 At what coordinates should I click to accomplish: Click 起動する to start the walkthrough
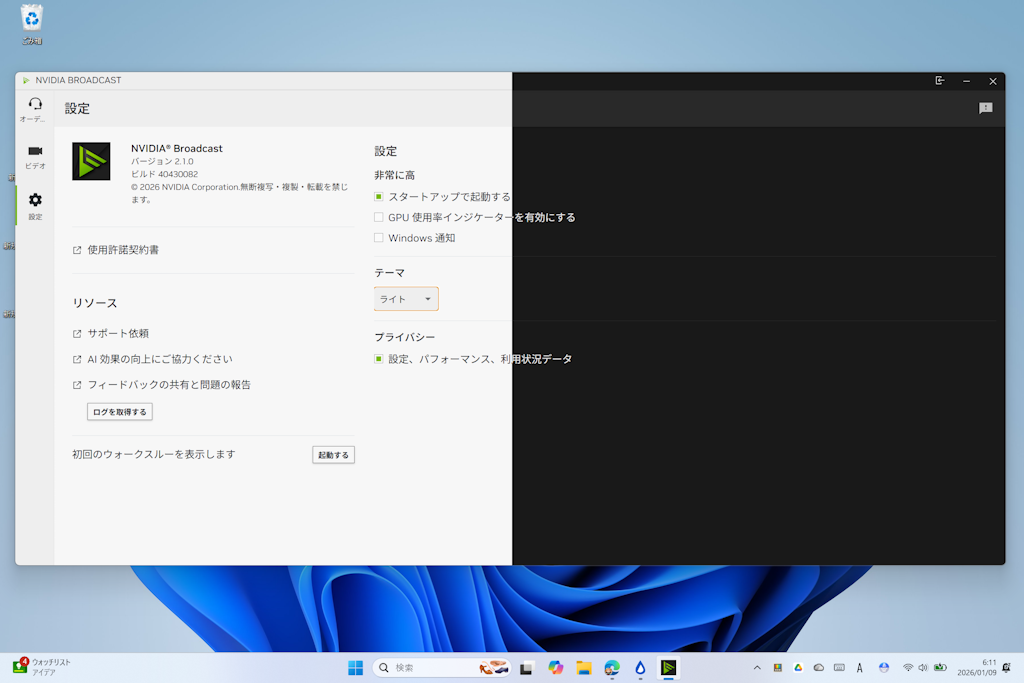click(333, 454)
